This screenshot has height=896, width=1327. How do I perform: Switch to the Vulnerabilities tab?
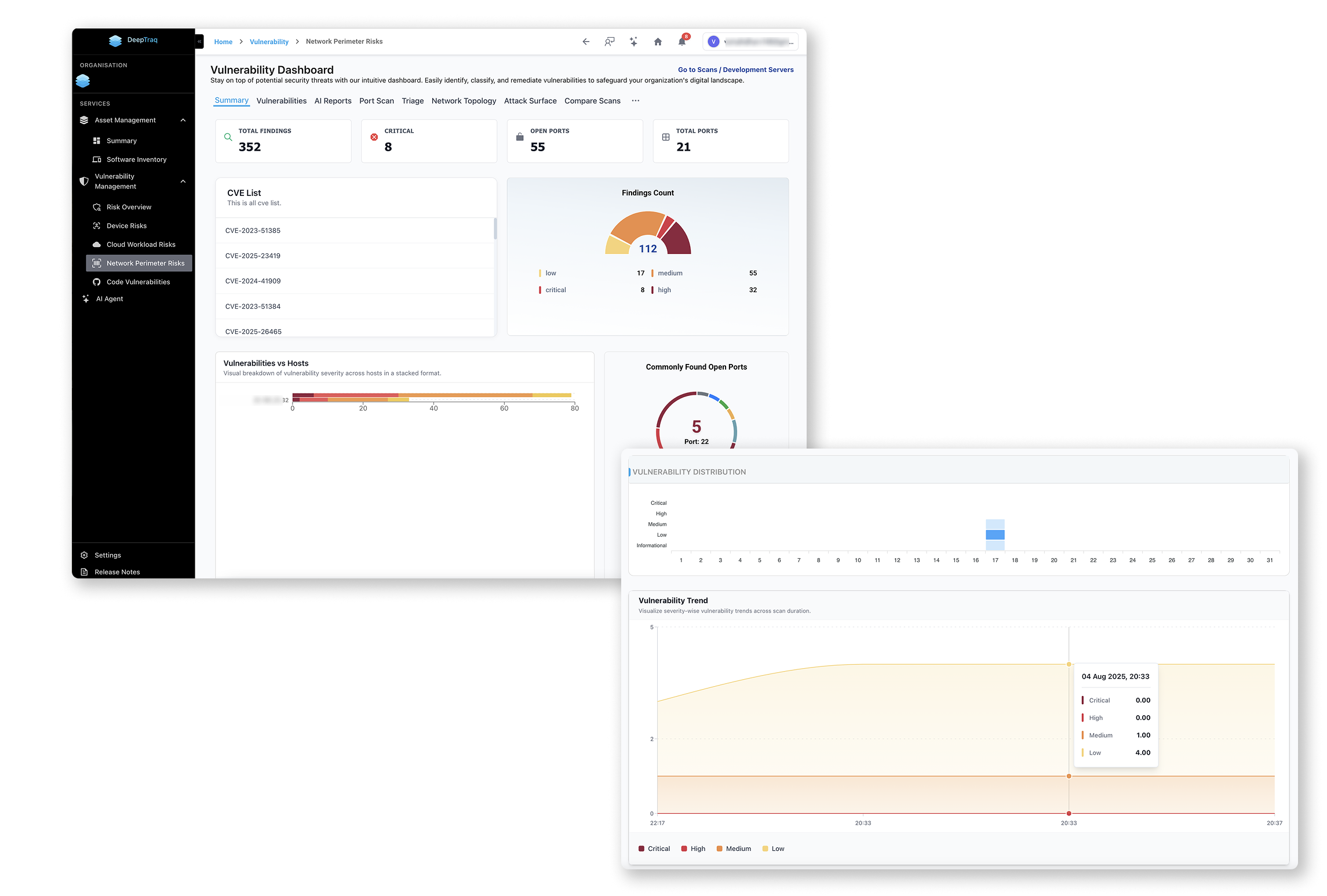pyautogui.click(x=281, y=101)
